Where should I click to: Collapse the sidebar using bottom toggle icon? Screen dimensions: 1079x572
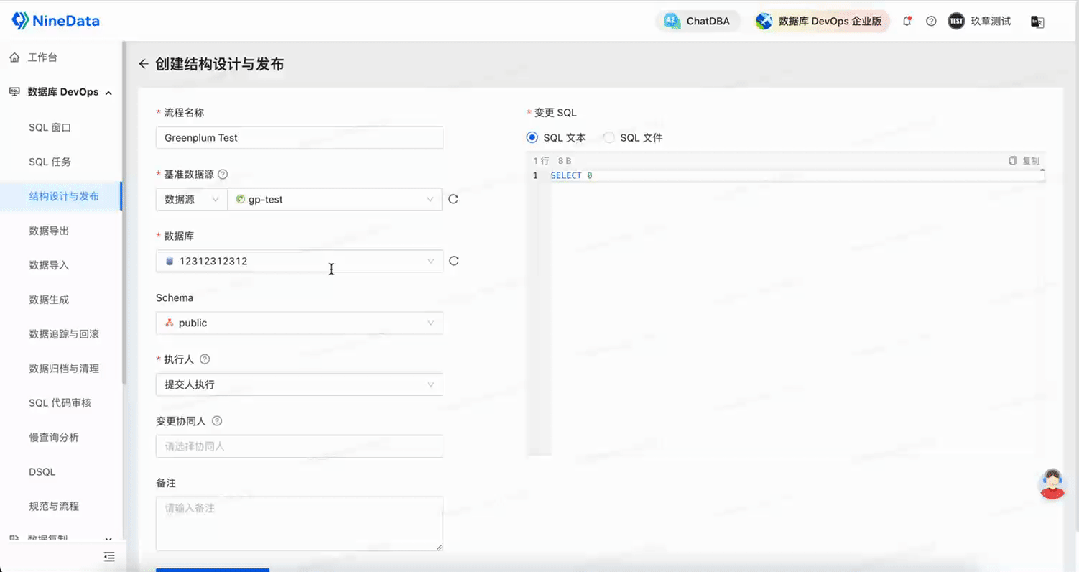109,556
